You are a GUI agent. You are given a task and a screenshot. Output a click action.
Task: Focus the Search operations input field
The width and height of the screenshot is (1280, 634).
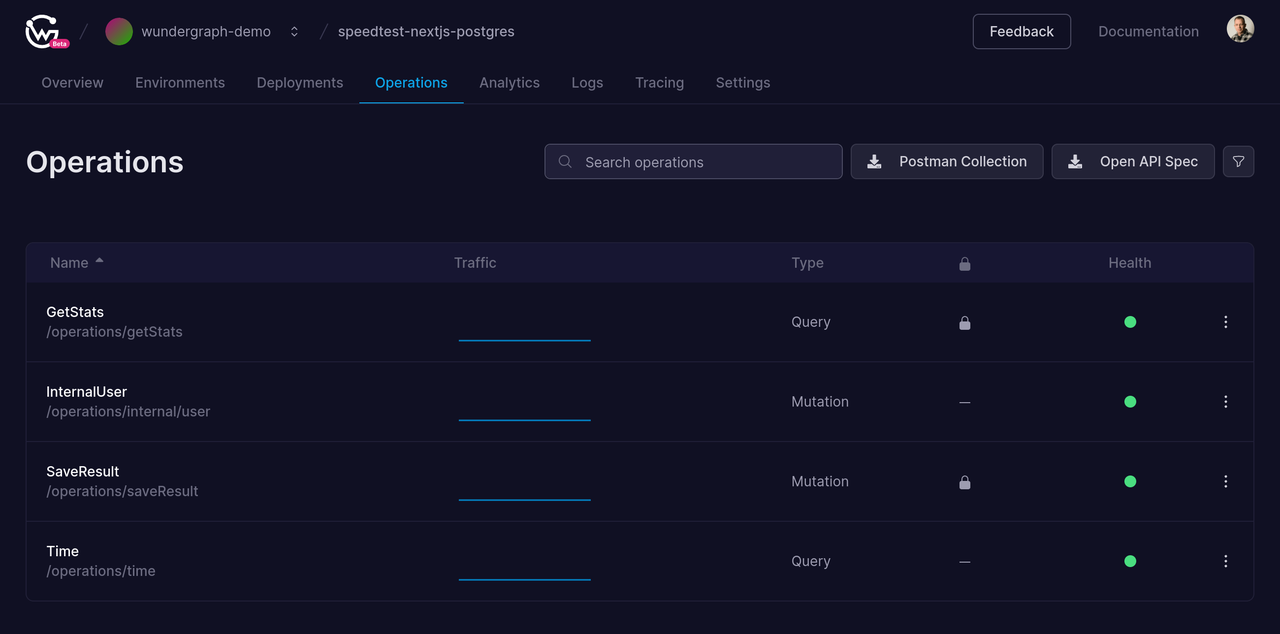click(x=700, y=162)
